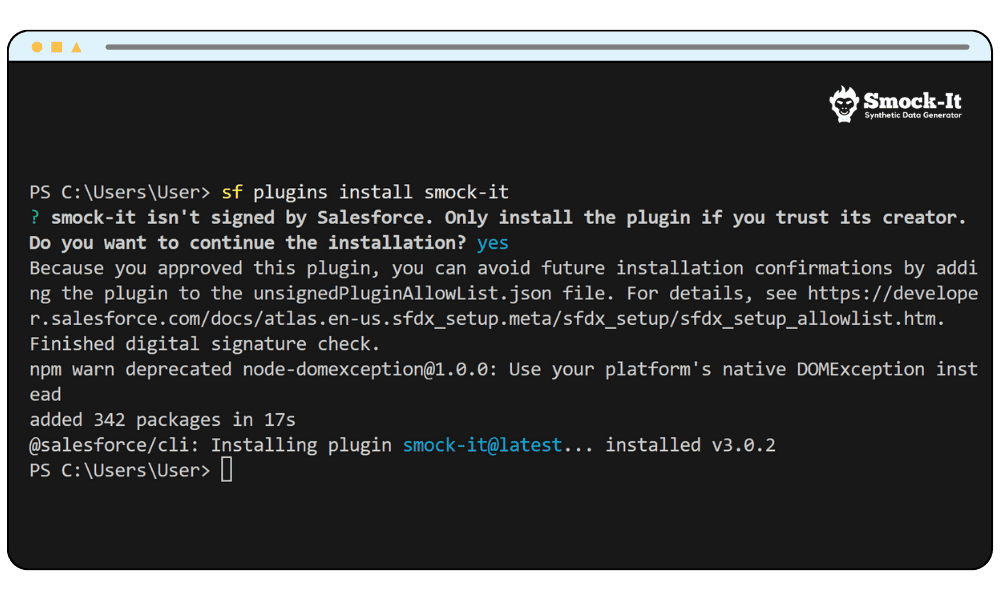The image size is (1000, 600).
Task: Click the blue 'smock-it@latest' text
Action: (x=482, y=445)
